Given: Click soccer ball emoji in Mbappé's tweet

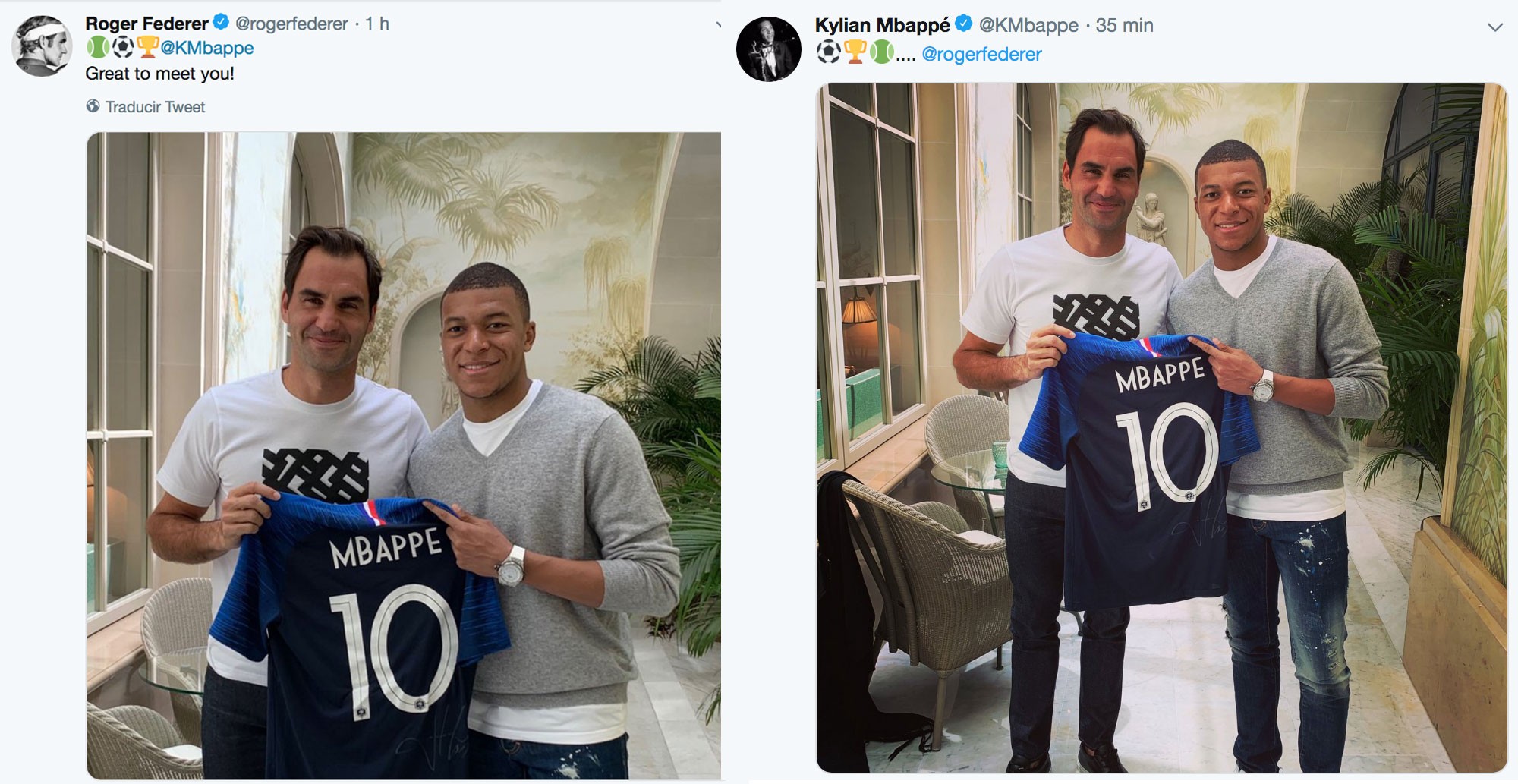Looking at the screenshot, I should tap(828, 52).
